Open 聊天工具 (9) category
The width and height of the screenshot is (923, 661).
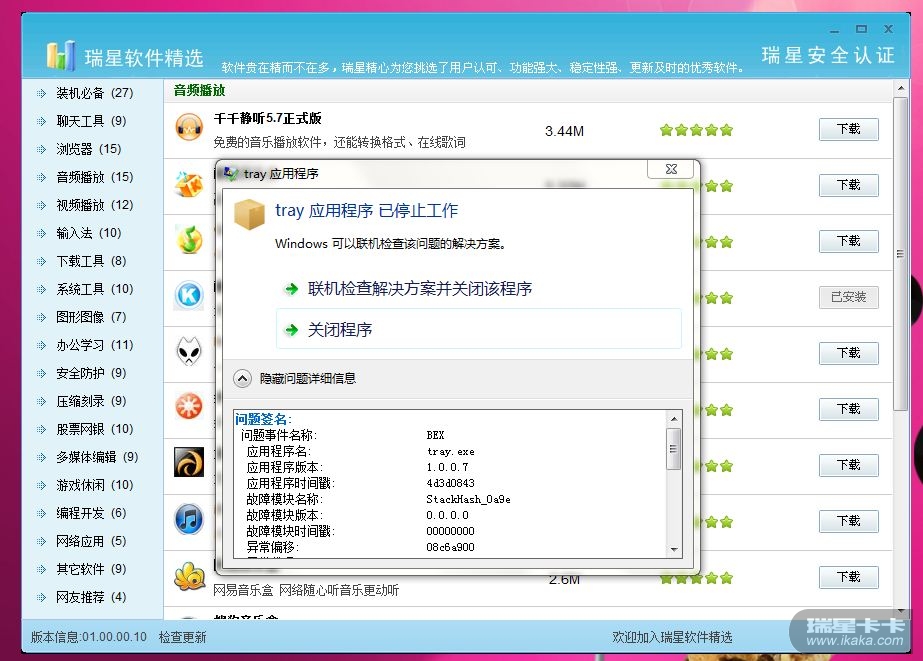91,121
